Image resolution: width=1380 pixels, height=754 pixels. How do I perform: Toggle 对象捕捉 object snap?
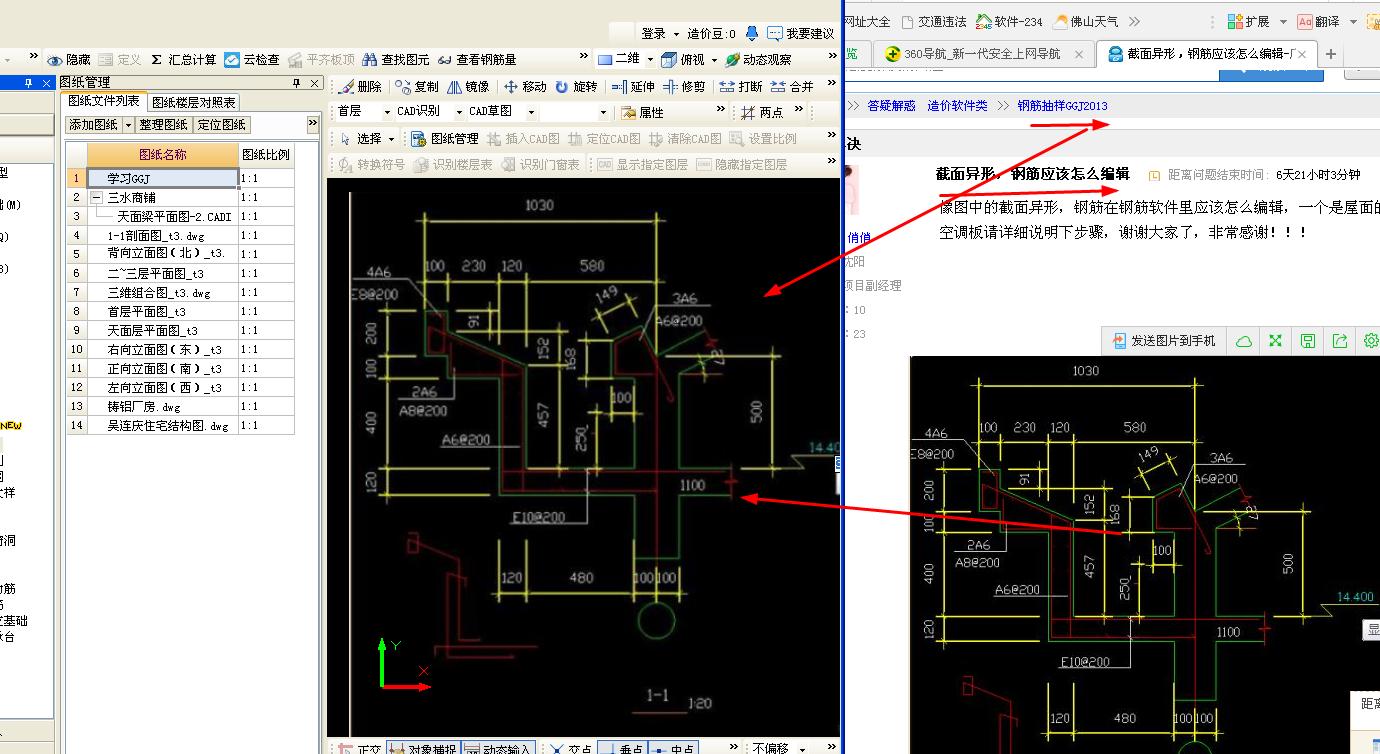click(x=423, y=748)
